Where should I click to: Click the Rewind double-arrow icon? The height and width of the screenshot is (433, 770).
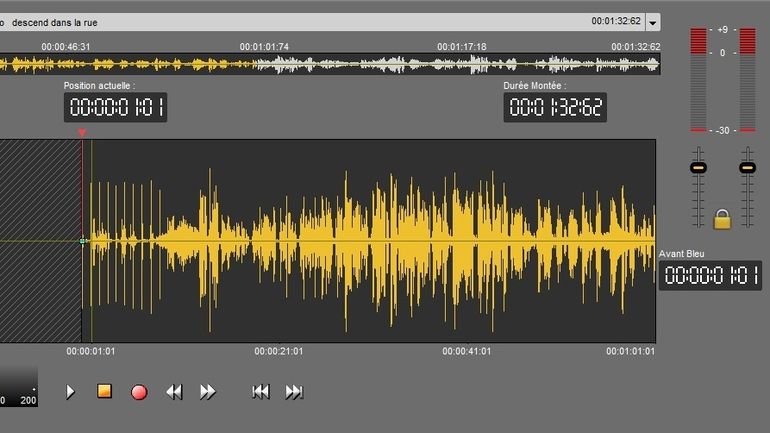pyautogui.click(x=174, y=392)
